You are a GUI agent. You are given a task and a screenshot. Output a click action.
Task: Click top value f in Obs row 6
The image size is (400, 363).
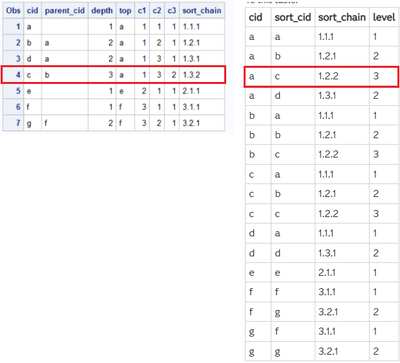(x=121, y=107)
